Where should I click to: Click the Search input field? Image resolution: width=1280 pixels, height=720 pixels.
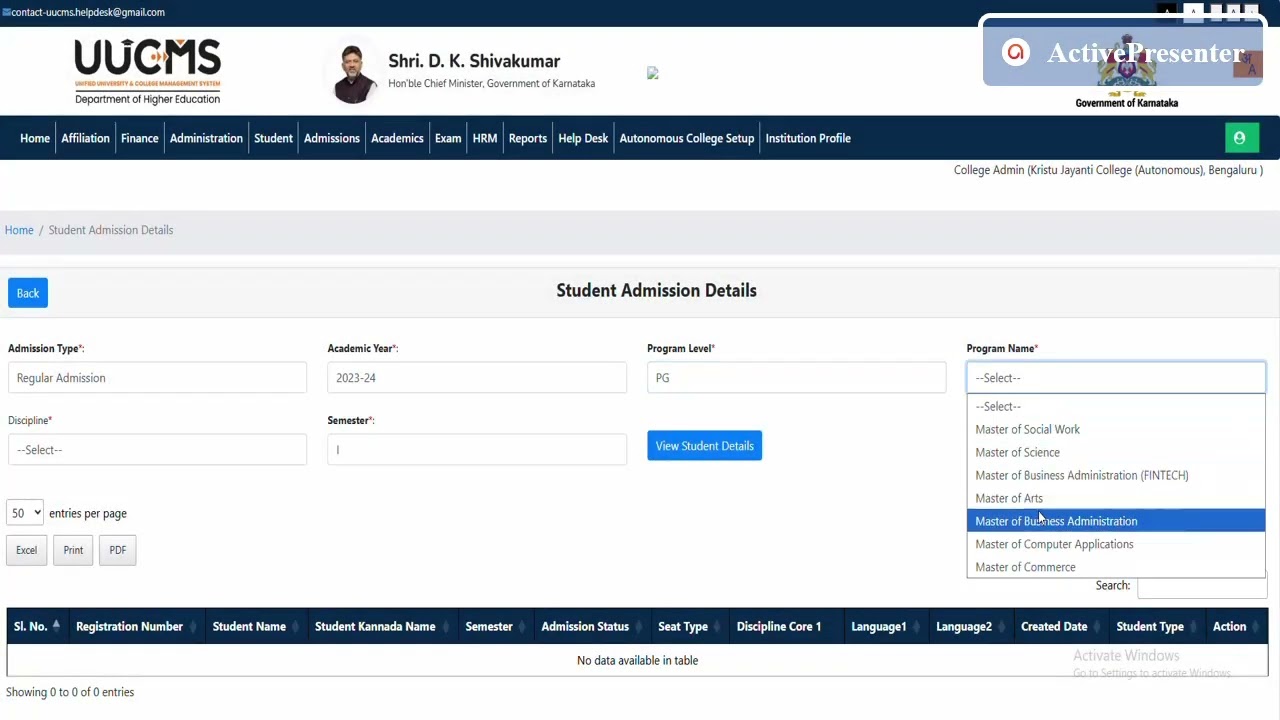click(1201, 586)
